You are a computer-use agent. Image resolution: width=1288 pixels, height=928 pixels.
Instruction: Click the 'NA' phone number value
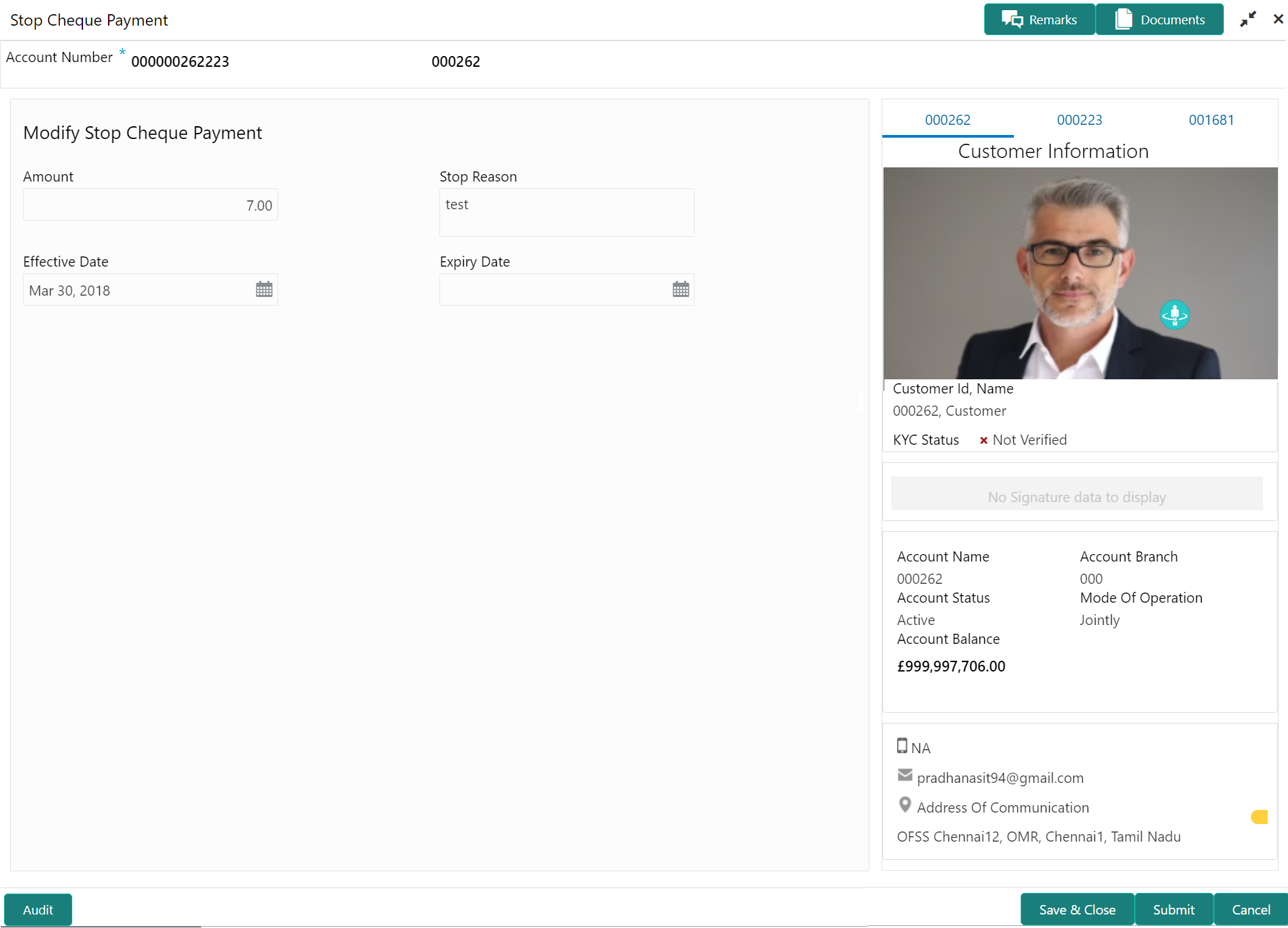pos(920,748)
